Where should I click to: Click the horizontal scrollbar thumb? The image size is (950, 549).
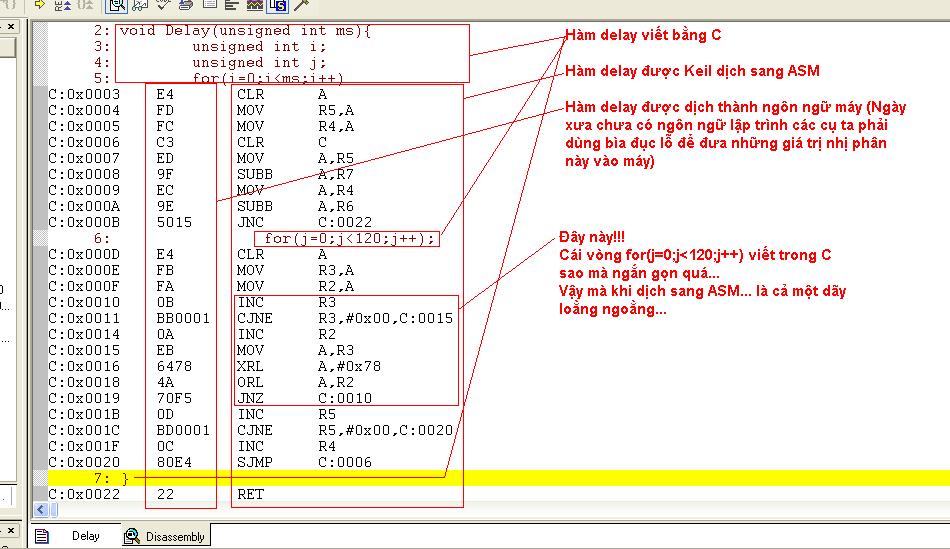click(x=54, y=510)
